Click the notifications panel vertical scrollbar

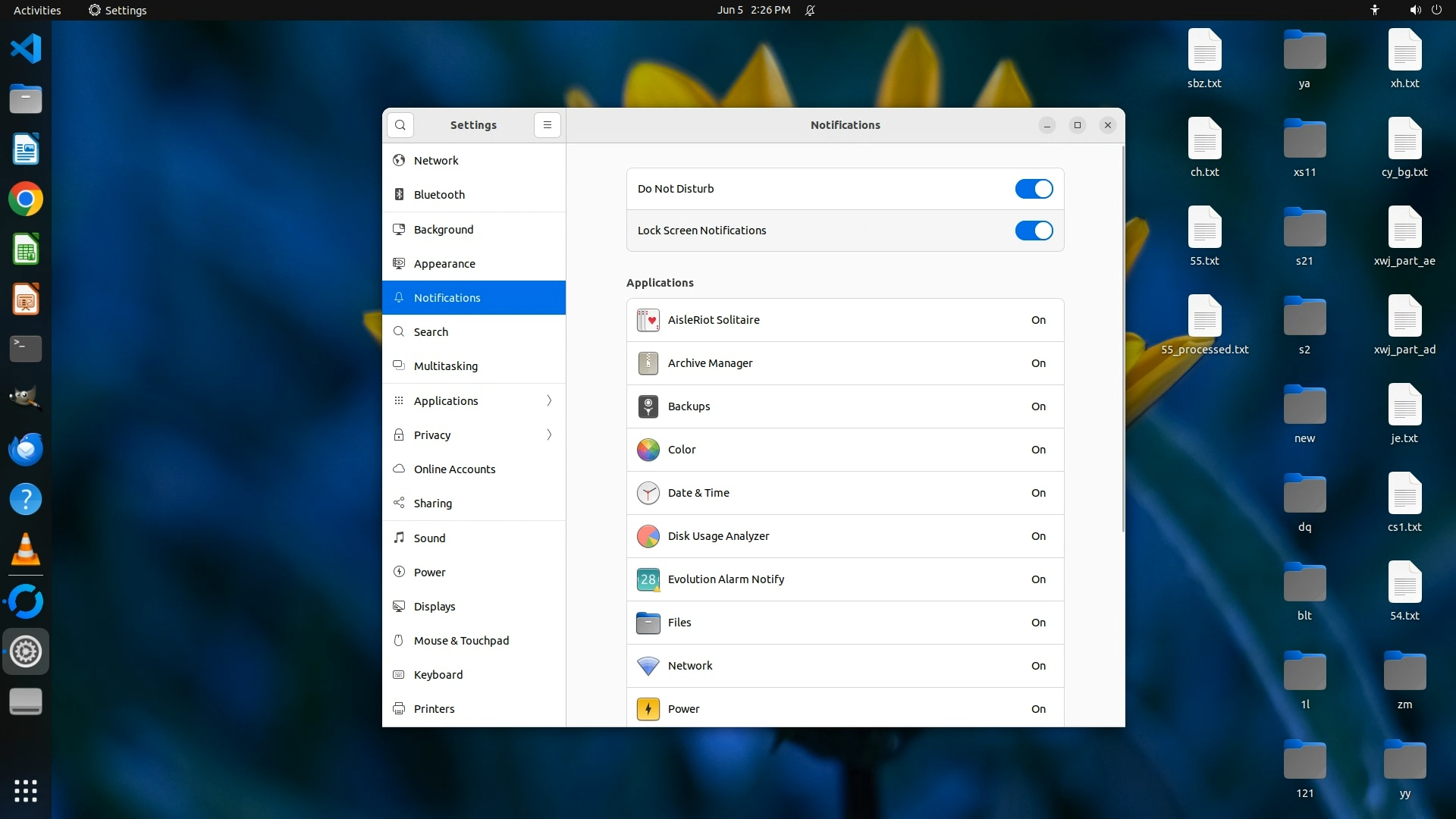point(1122,339)
